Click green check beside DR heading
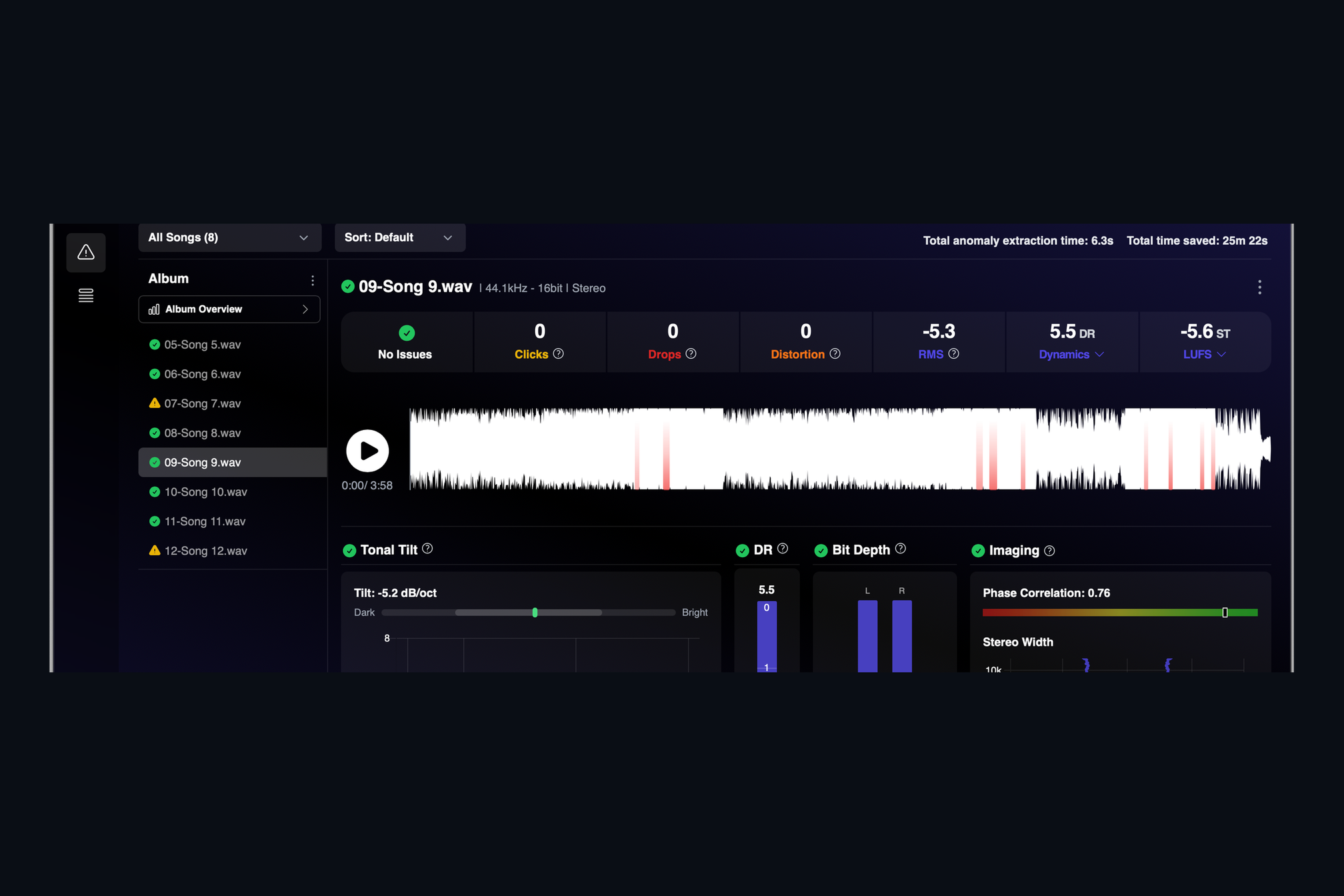The image size is (1344, 896). (x=743, y=551)
